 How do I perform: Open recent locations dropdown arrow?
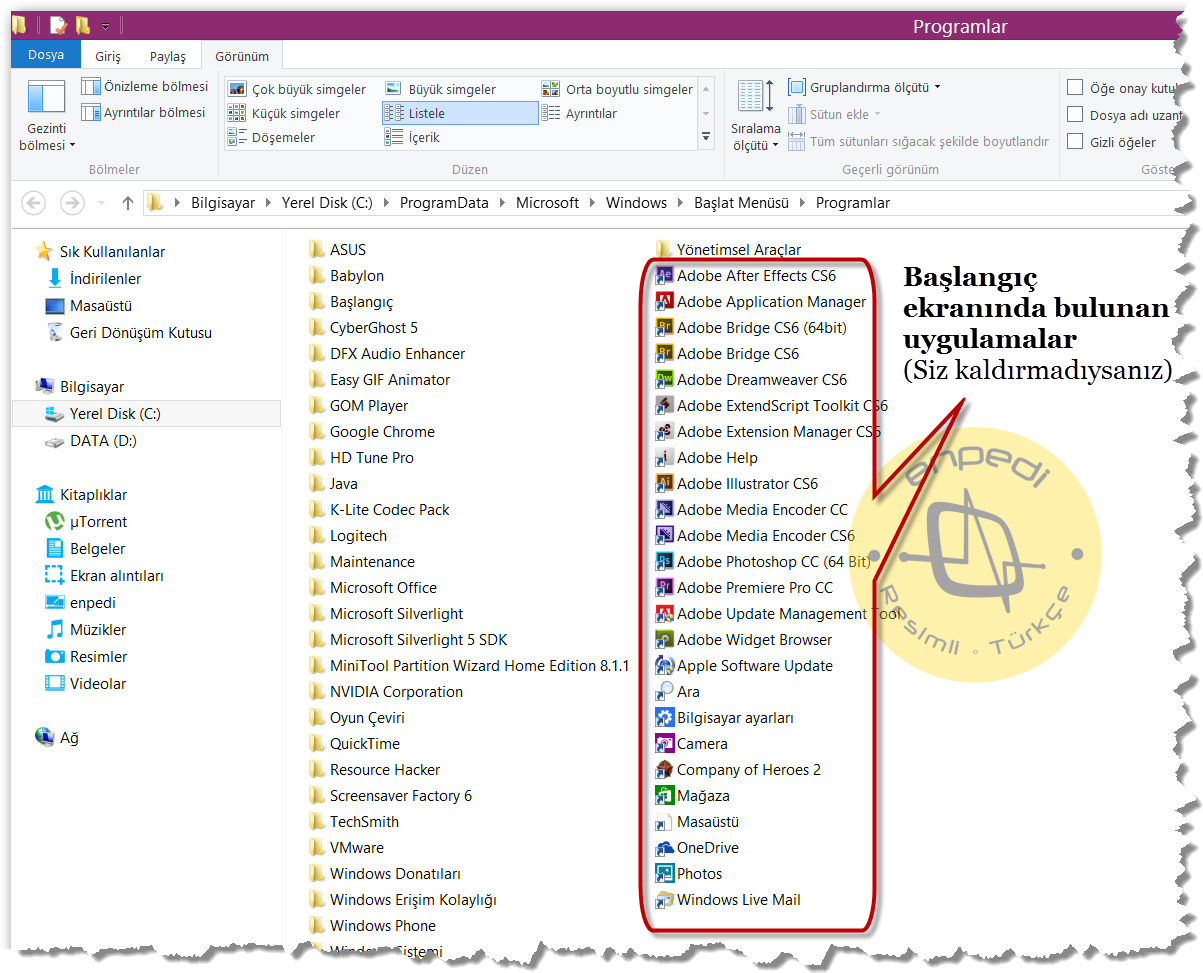pos(101,203)
